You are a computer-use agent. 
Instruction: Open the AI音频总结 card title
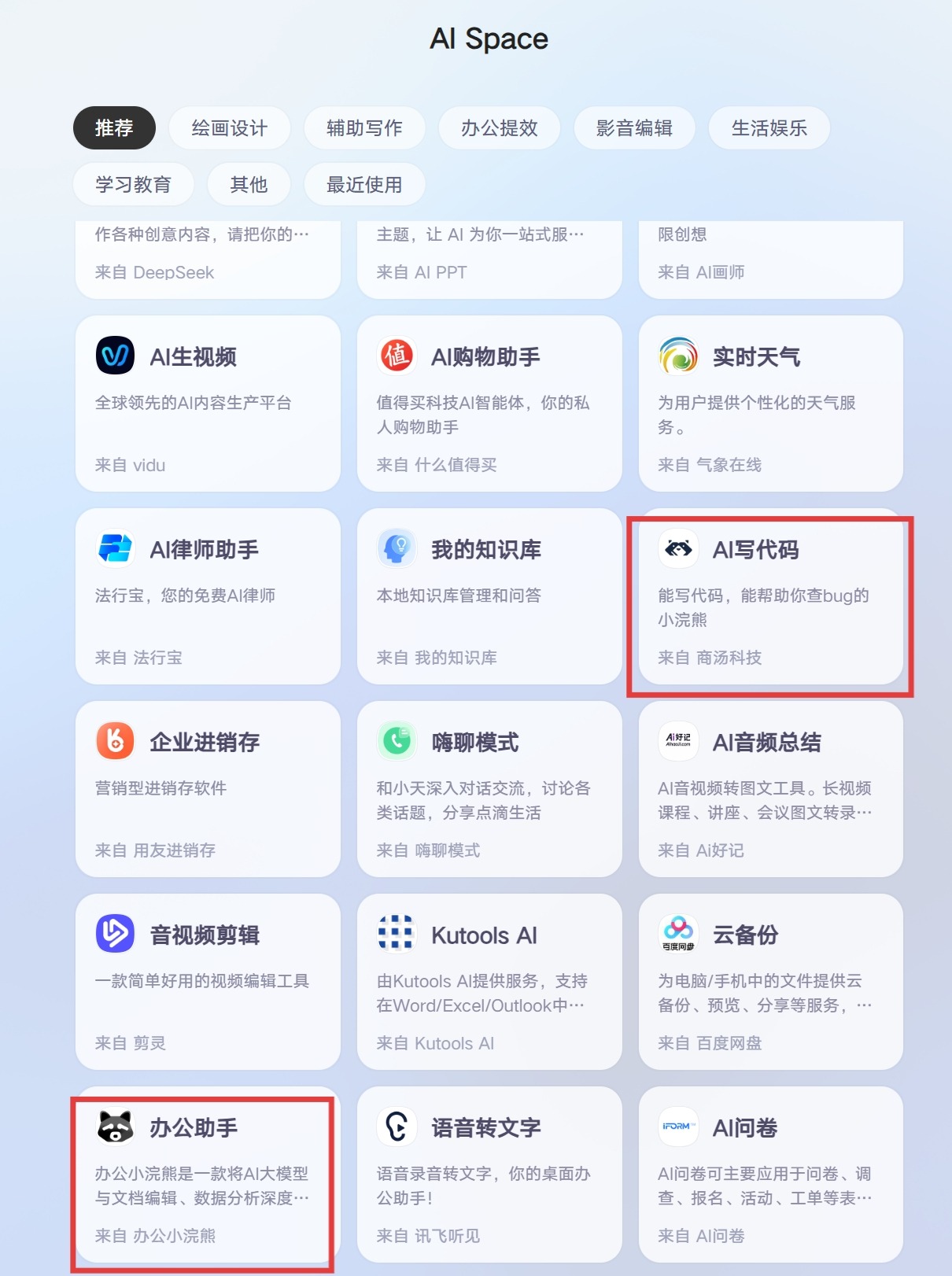pos(767,742)
